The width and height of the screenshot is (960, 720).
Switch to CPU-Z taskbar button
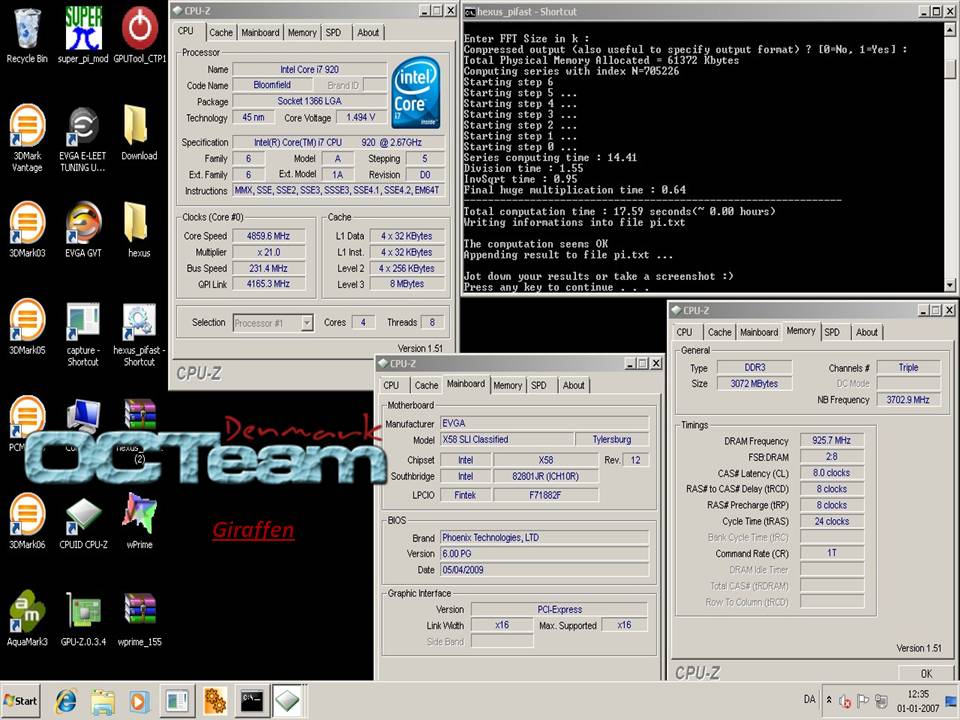tap(287, 701)
